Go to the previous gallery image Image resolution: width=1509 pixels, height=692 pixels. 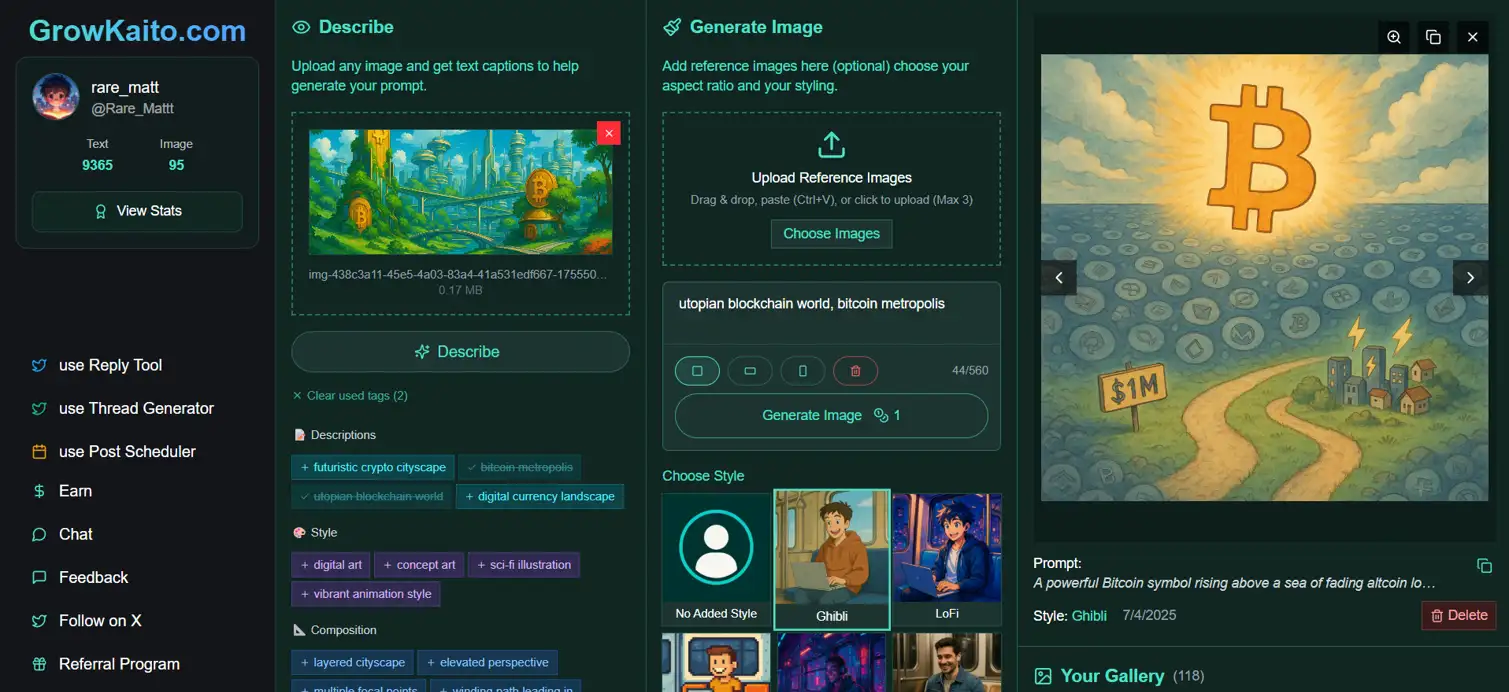pos(1059,278)
